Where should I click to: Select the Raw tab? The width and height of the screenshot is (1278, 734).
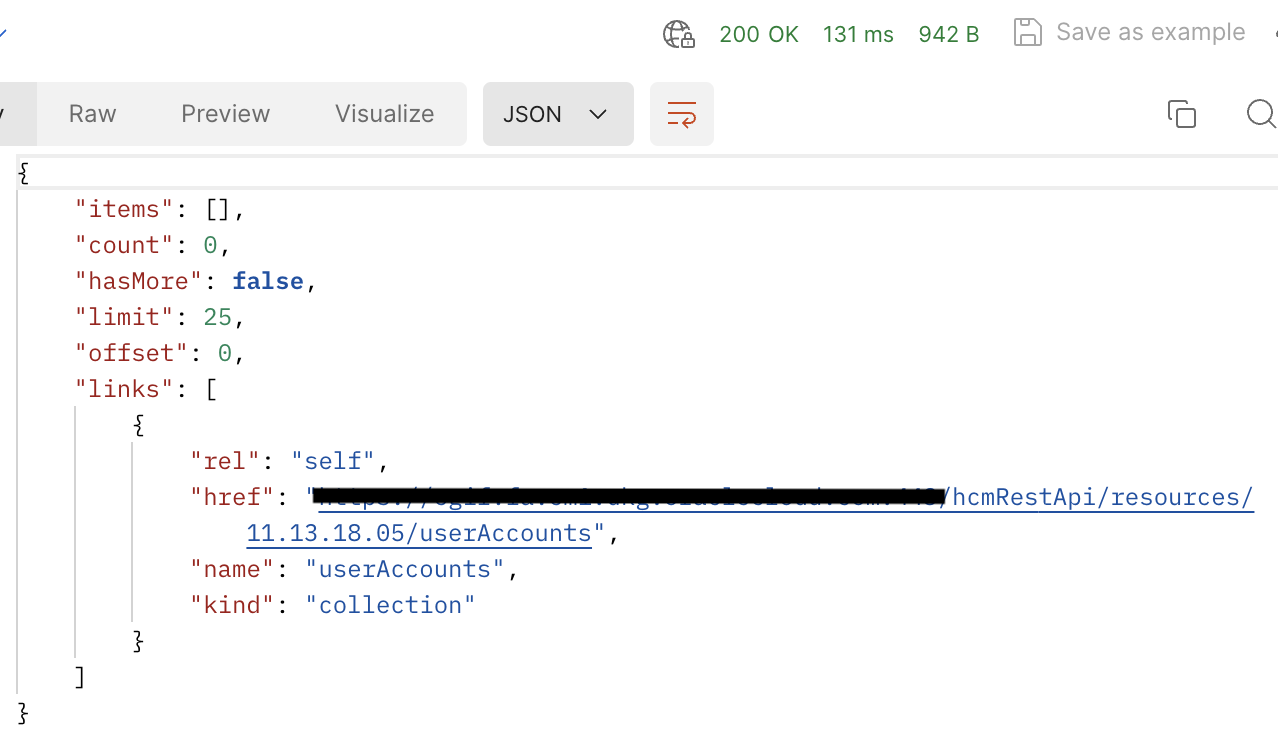[91, 113]
